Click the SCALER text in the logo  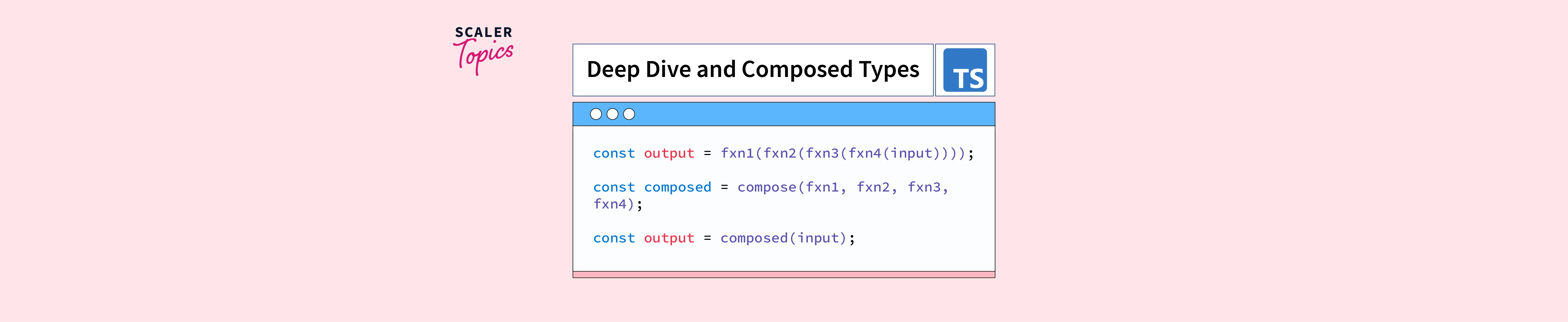483,32
